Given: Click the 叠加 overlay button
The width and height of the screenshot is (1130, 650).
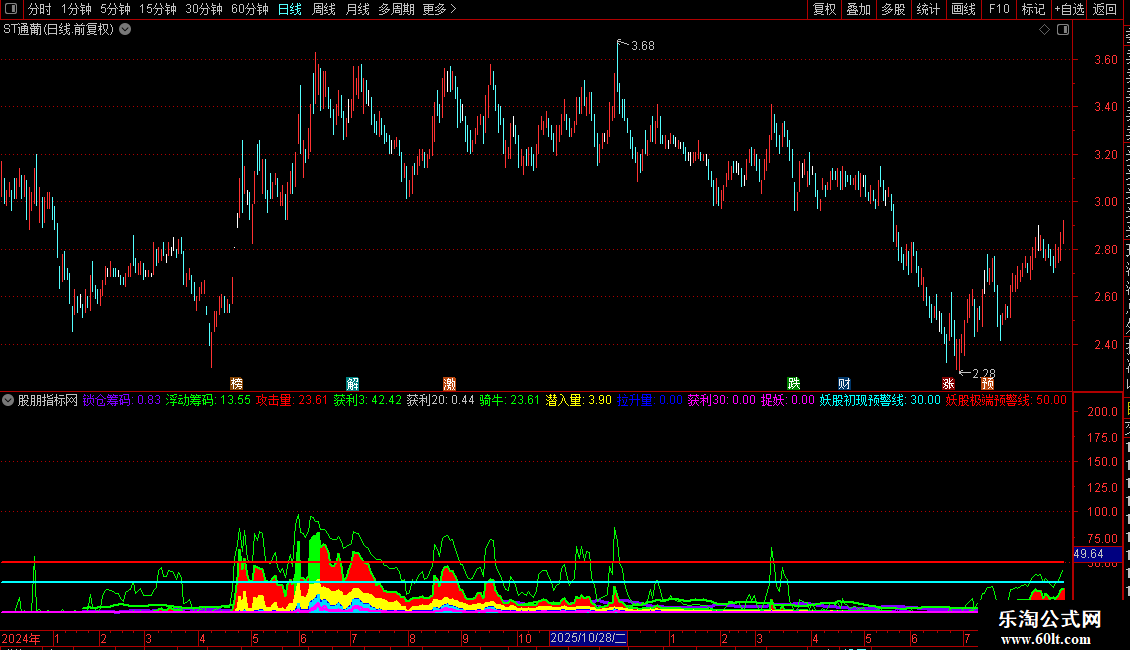Looking at the screenshot, I should point(858,9).
